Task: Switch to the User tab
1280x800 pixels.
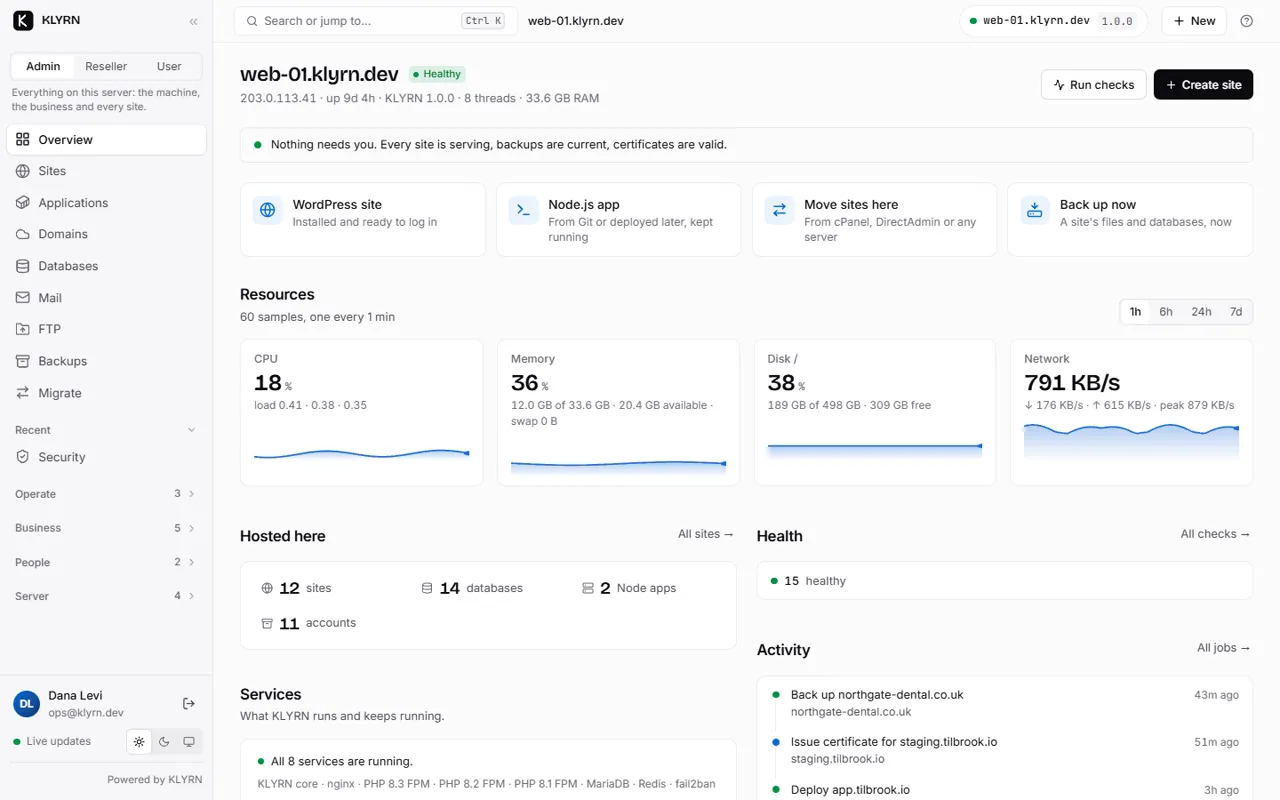Action: coord(169,66)
